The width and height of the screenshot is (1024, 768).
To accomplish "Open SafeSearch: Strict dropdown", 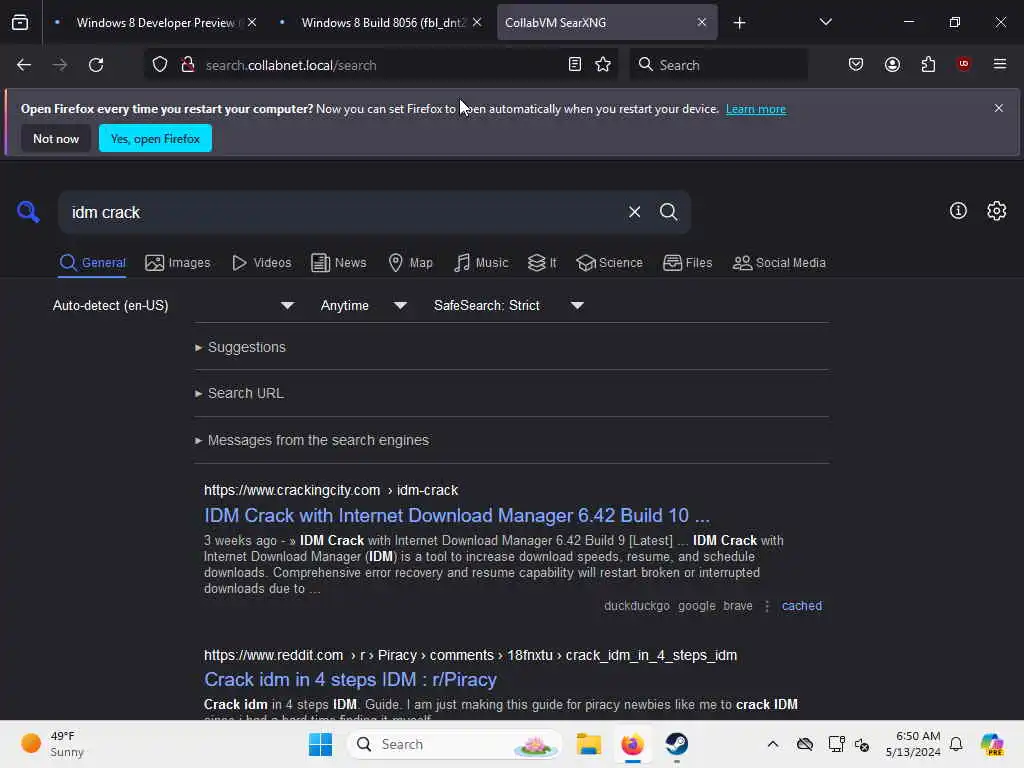I will (x=508, y=306).
